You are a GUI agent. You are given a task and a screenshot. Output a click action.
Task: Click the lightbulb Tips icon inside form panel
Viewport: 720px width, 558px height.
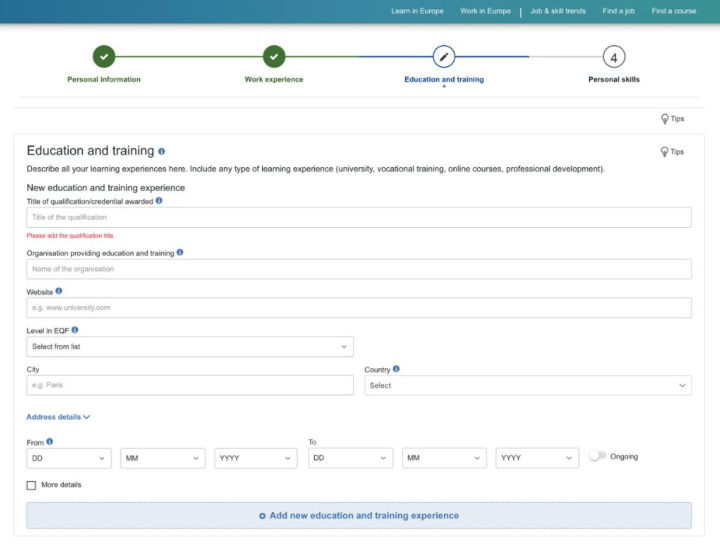click(x=666, y=152)
